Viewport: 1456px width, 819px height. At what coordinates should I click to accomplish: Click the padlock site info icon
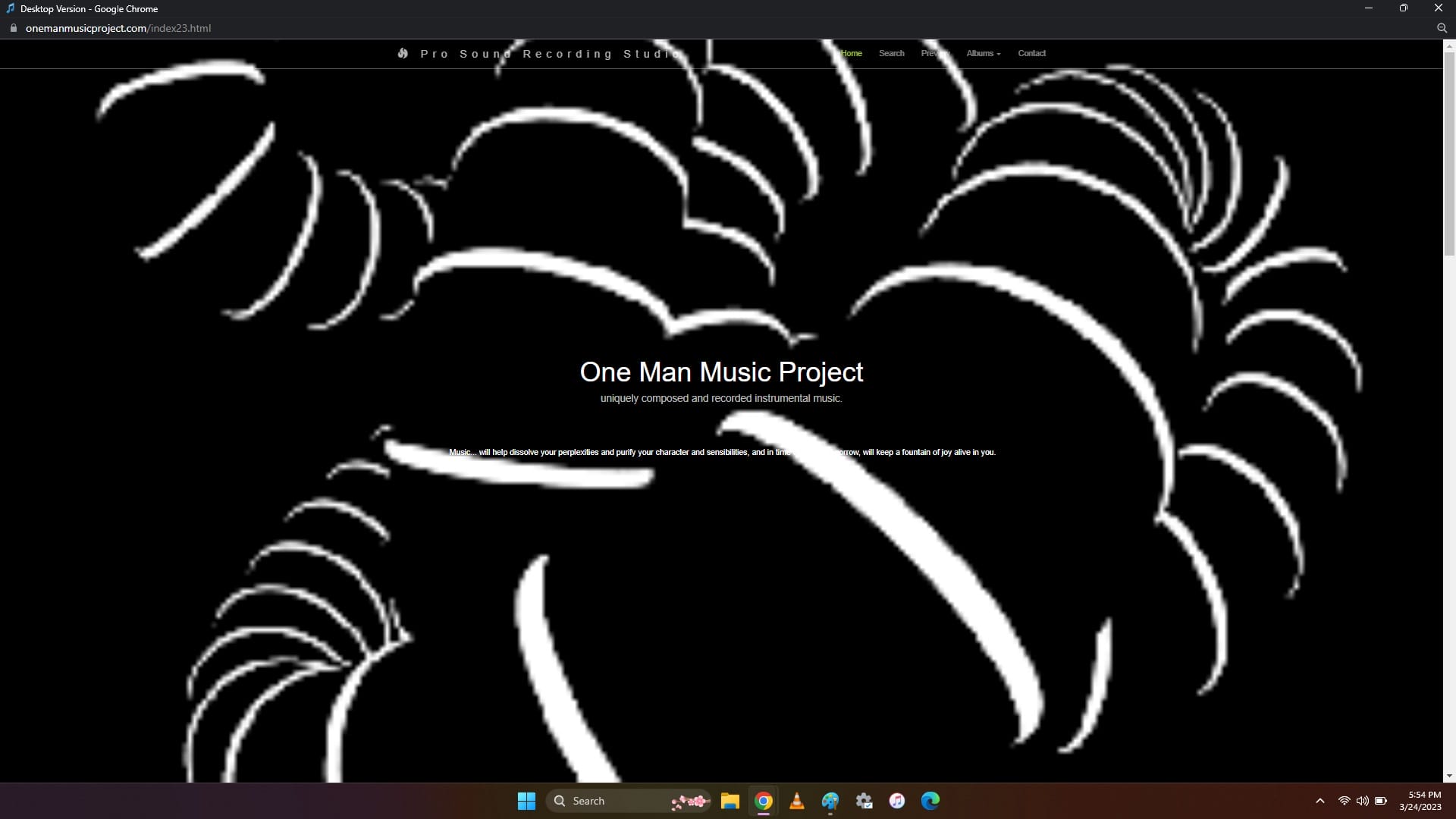(x=13, y=28)
